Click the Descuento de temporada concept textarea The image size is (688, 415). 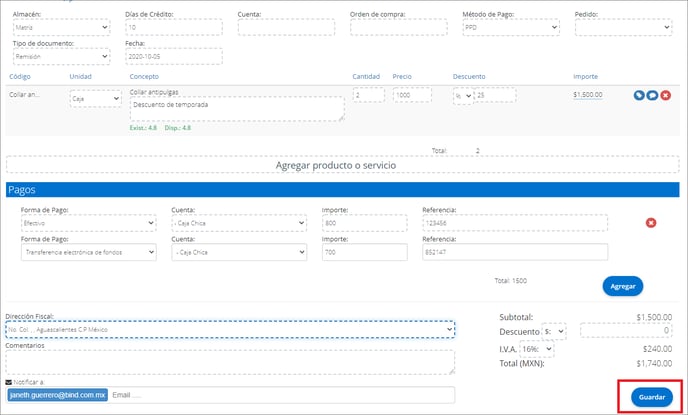tap(237, 109)
